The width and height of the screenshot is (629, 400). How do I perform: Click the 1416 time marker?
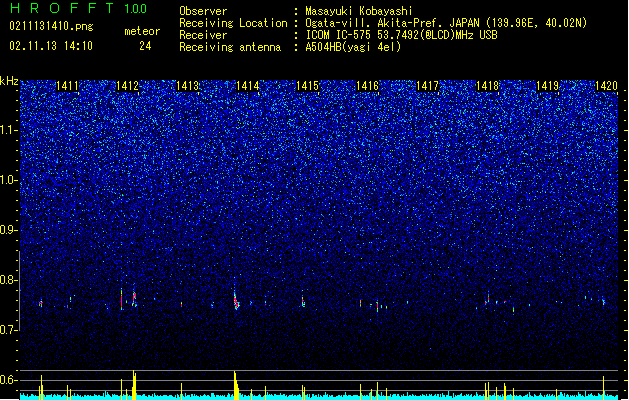(x=367, y=85)
